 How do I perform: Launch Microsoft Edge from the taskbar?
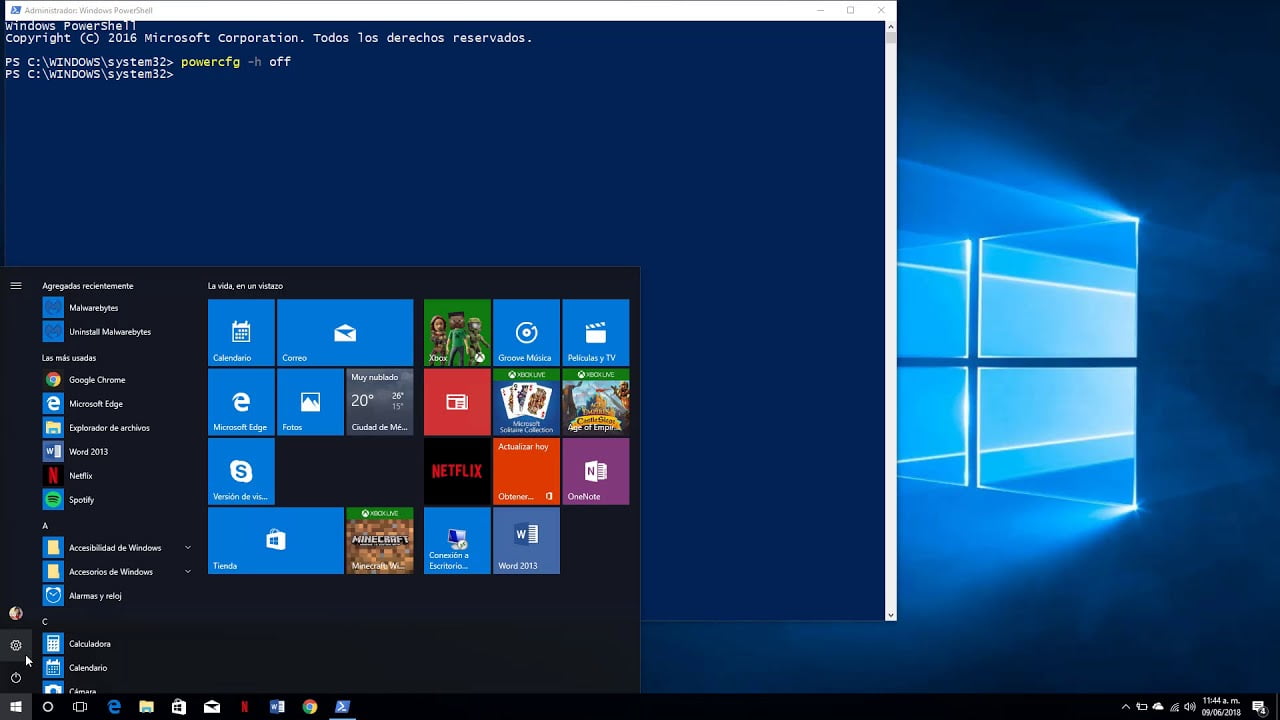tap(114, 706)
